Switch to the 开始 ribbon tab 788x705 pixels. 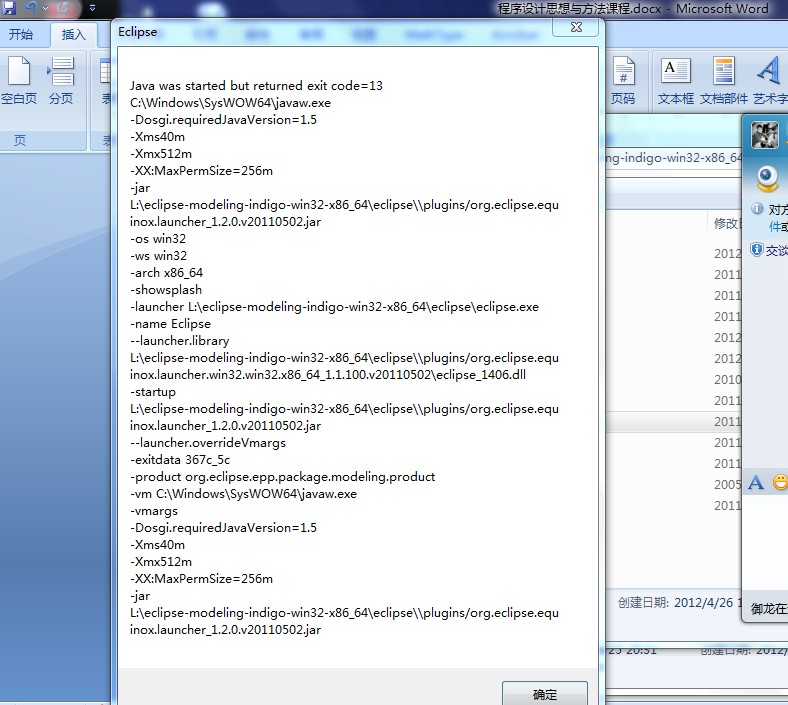click(21, 34)
